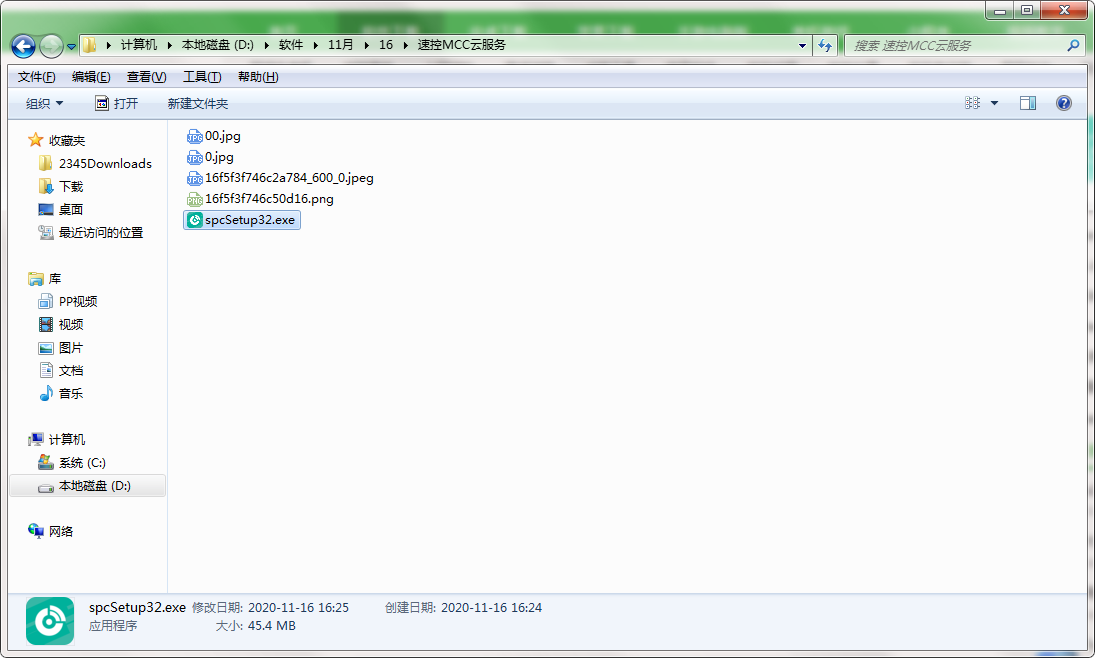The height and width of the screenshot is (658, 1095).
Task: Click the JPG icon of 0.jpg
Action: coord(195,158)
